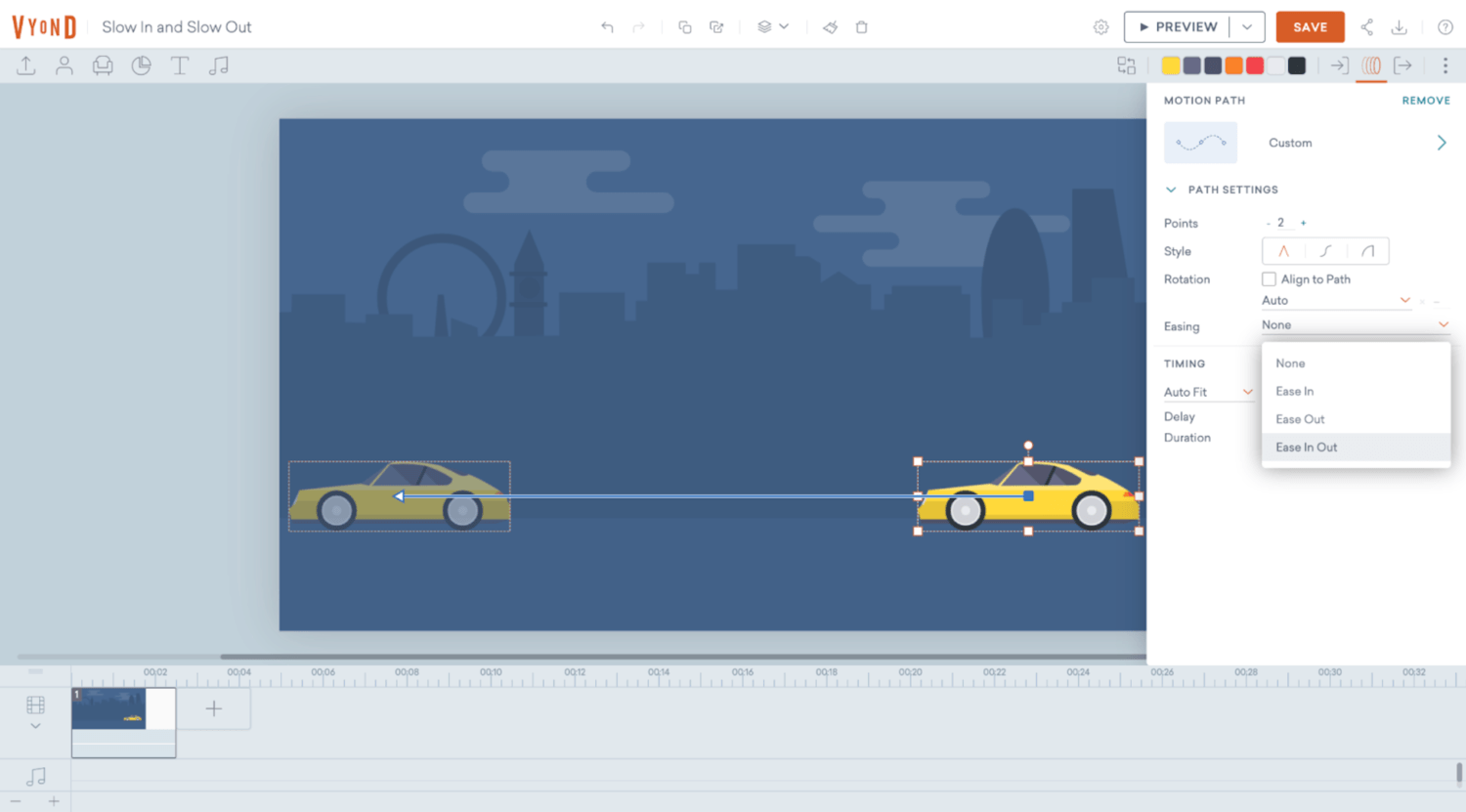Select the curved path style
The image size is (1466, 812).
tap(1325, 251)
